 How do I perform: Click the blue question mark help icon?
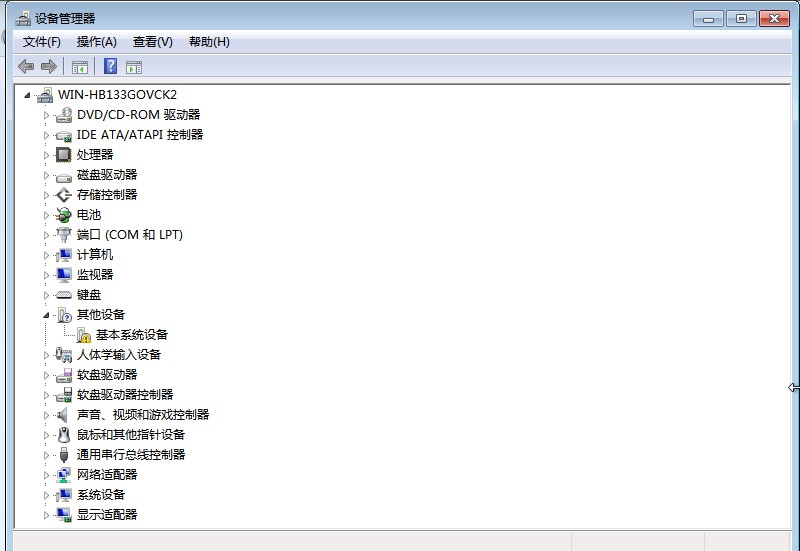110,67
